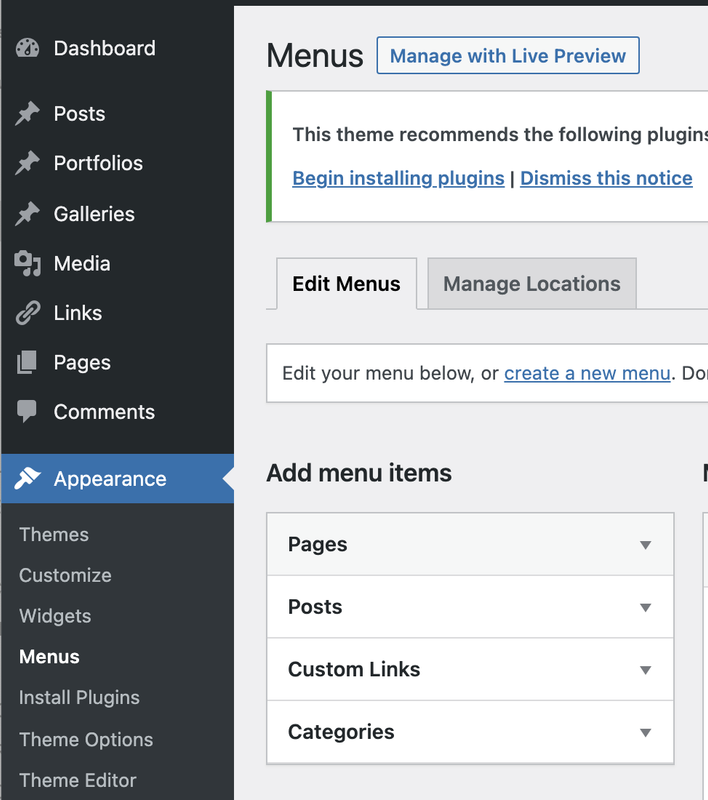Open Theme Editor submenu item

[x=78, y=780]
